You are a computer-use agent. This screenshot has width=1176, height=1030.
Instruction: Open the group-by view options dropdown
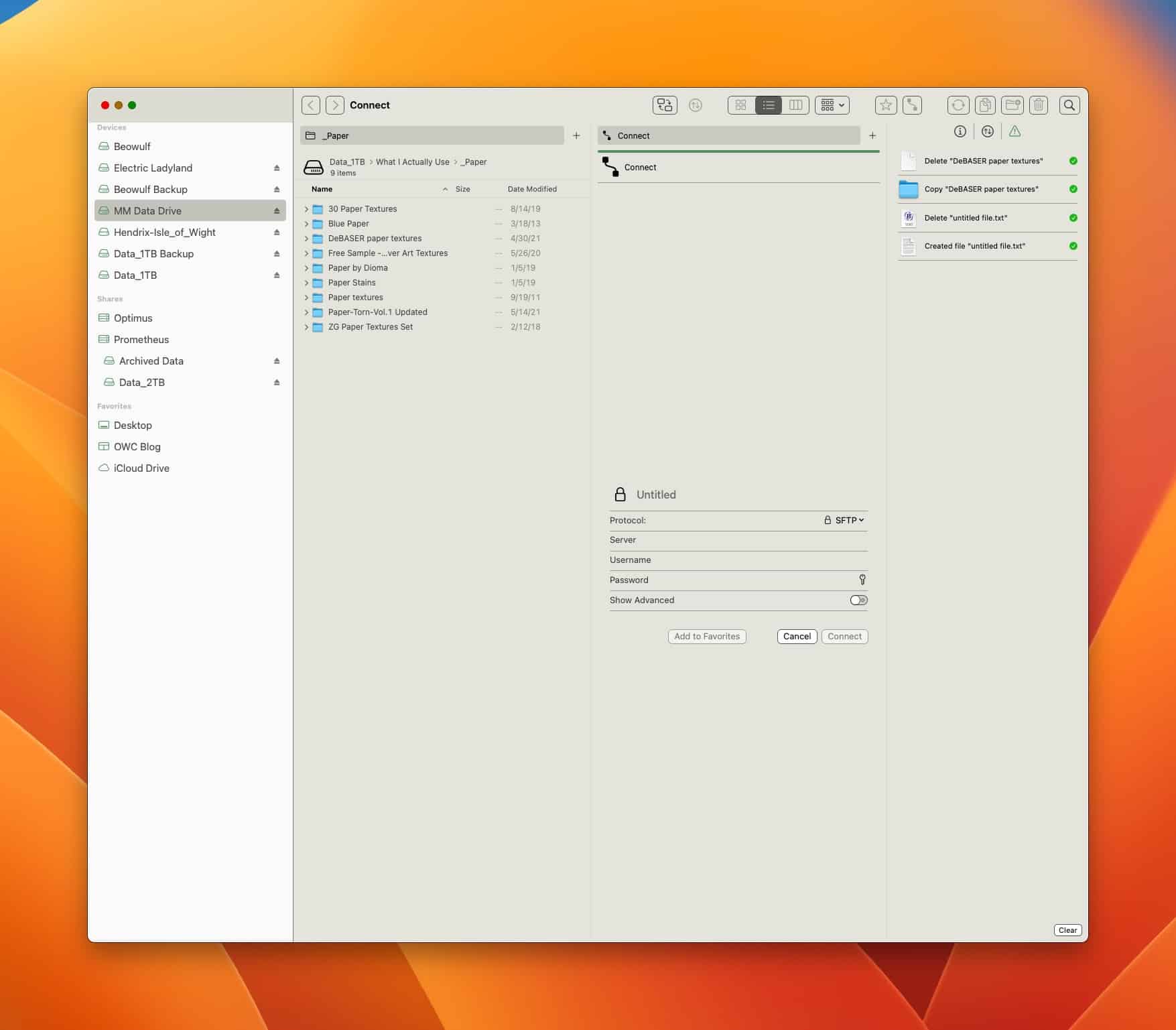click(x=832, y=105)
